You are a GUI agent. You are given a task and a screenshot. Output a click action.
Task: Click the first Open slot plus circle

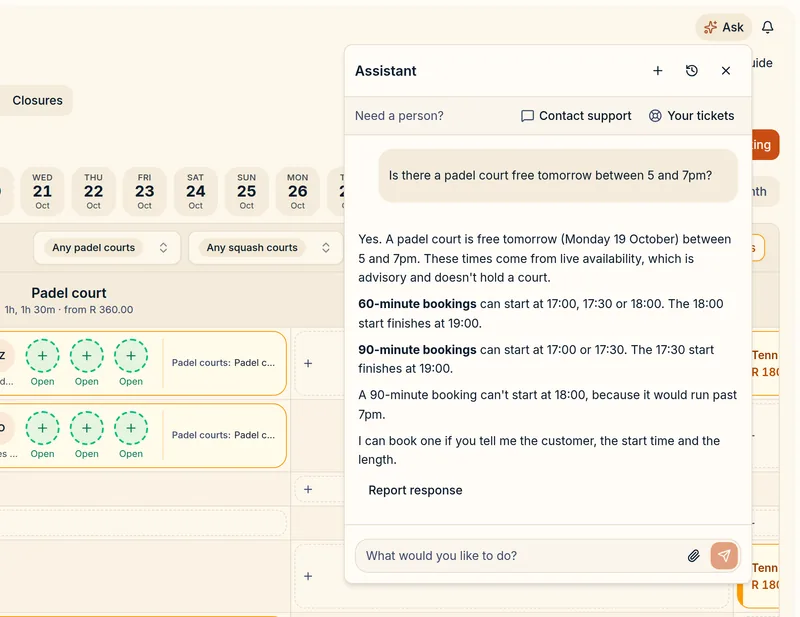pyautogui.click(x=42, y=356)
